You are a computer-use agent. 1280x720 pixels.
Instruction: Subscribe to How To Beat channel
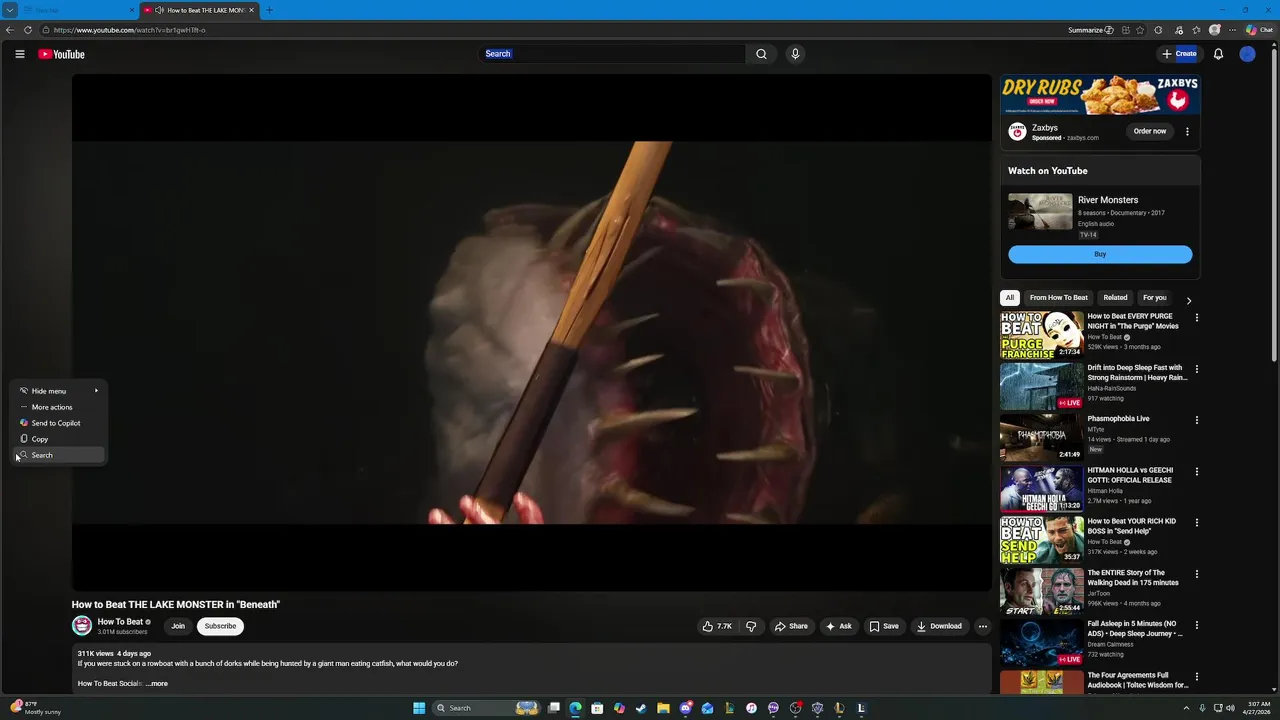click(220, 626)
